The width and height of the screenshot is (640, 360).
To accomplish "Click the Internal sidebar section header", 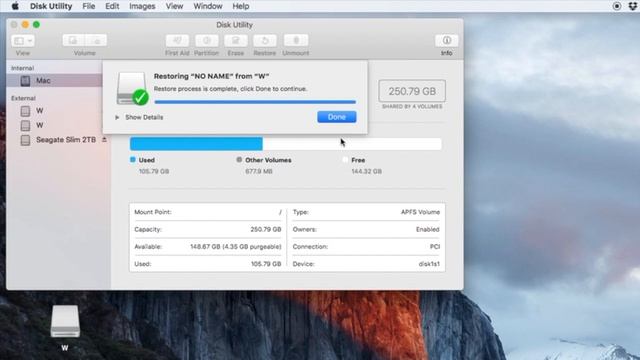I will click(x=22, y=68).
